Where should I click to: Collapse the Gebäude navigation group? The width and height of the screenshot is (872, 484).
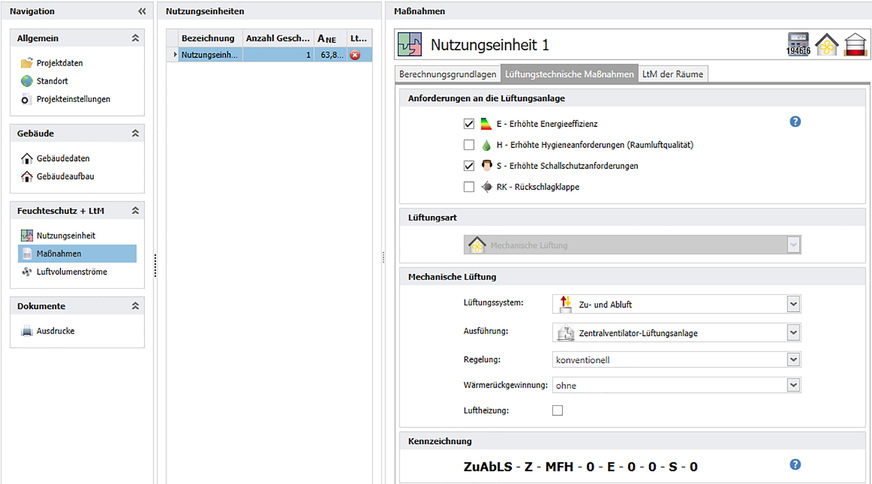tap(135, 133)
